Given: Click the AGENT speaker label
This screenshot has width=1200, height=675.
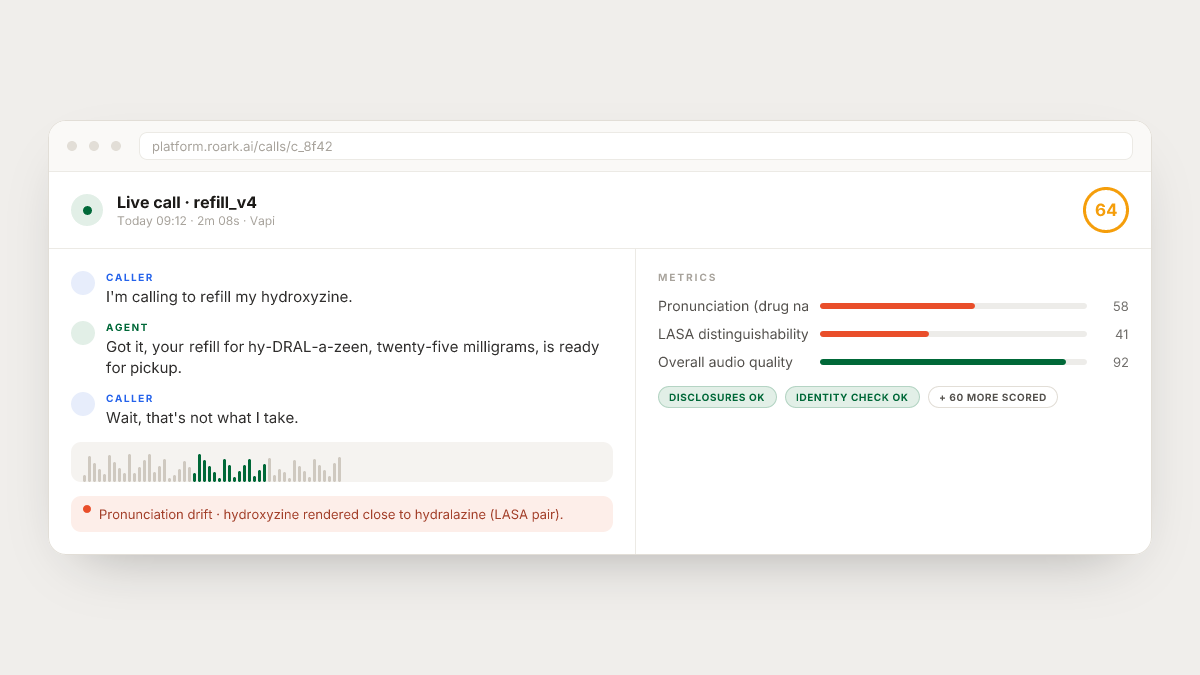Looking at the screenshot, I should coord(127,328).
